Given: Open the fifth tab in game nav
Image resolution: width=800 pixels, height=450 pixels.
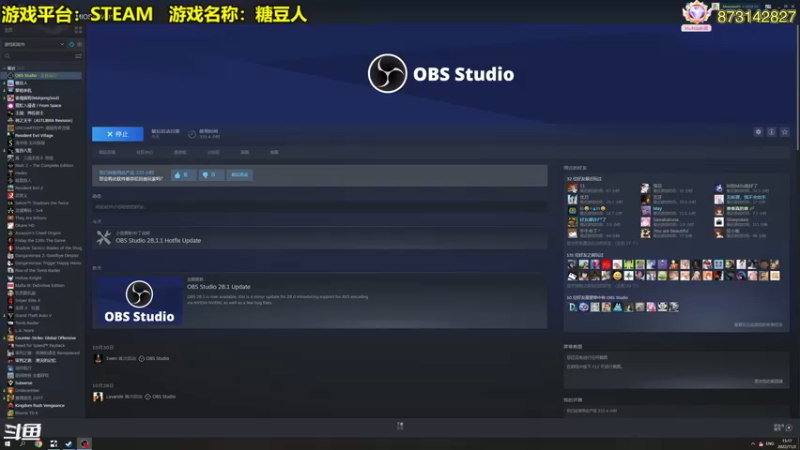Looking at the screenshot, I should click(x=245, y=152).
